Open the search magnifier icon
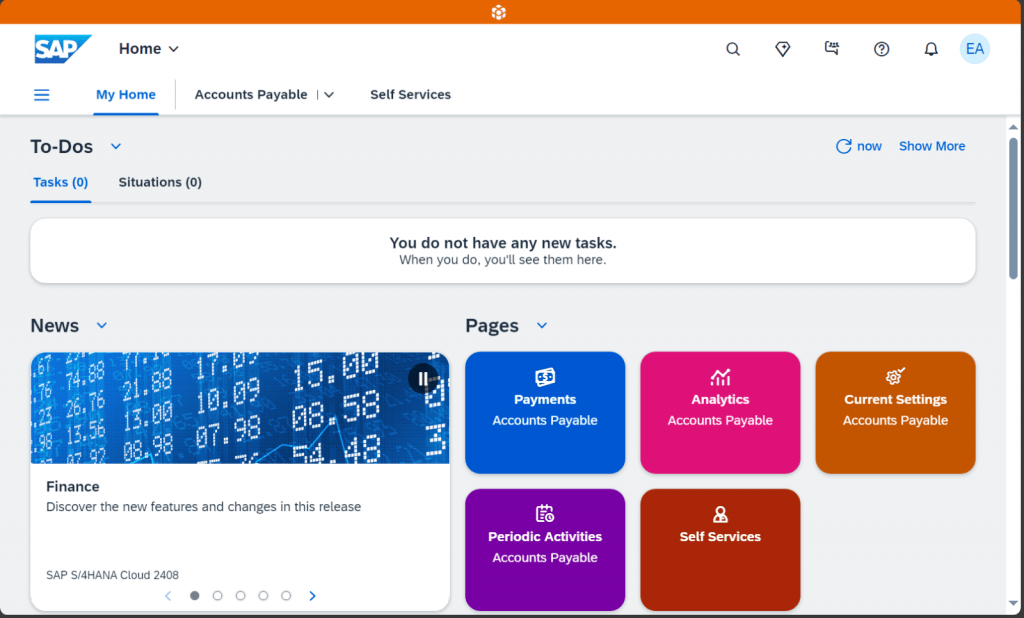The width and height of the screenshot is (1024, 618). point(733,49)
